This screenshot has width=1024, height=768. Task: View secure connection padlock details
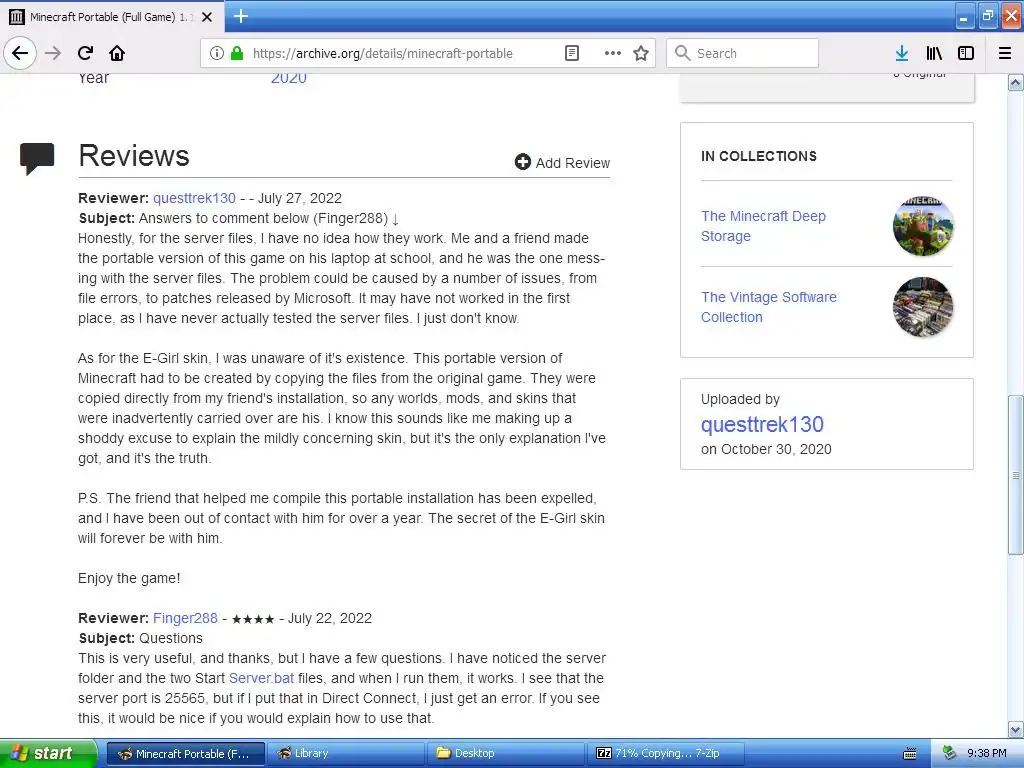tap(237, 53)
